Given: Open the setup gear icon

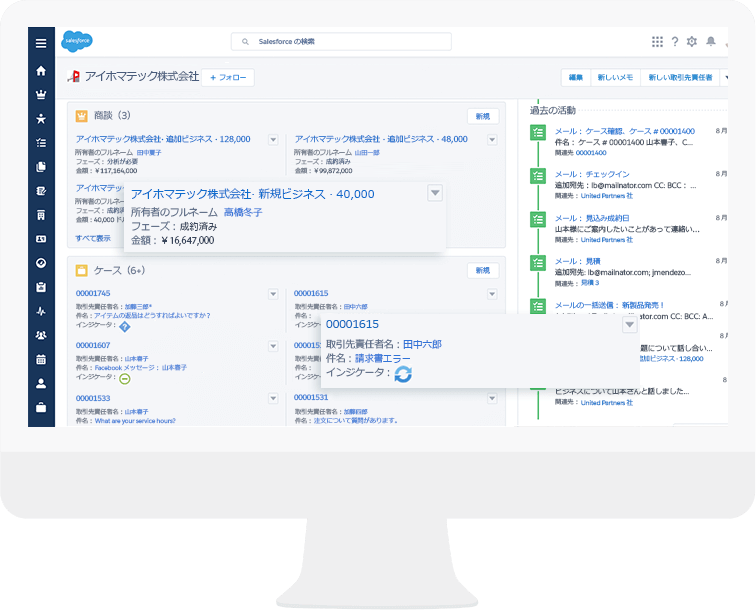Looking at the screenshot, I should (692, 42).
